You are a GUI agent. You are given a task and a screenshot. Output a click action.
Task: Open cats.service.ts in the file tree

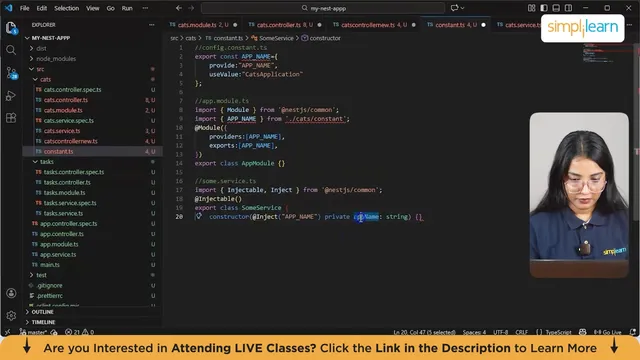pyautogui.click(x=62, y=131)
